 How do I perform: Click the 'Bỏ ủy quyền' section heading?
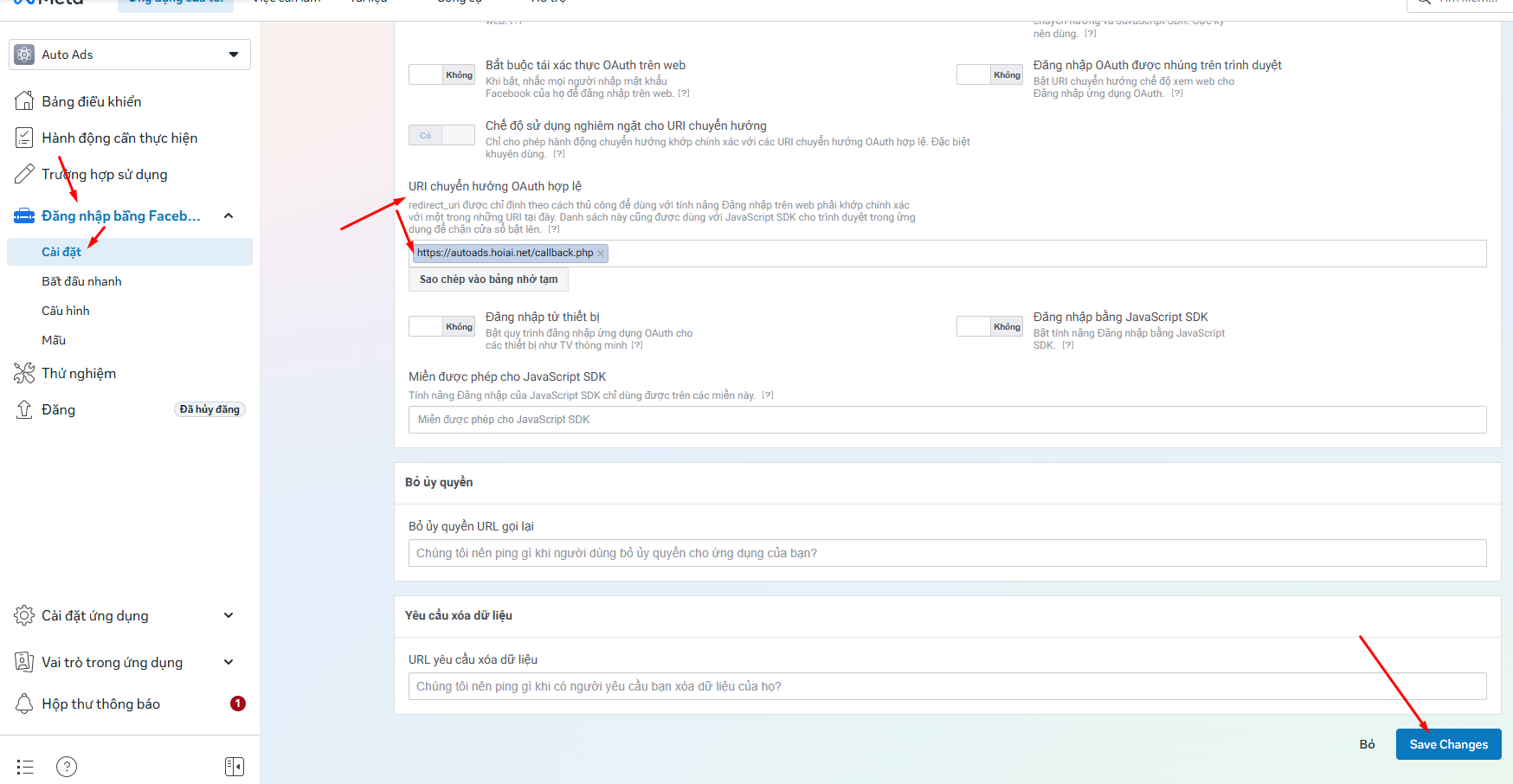439,482
